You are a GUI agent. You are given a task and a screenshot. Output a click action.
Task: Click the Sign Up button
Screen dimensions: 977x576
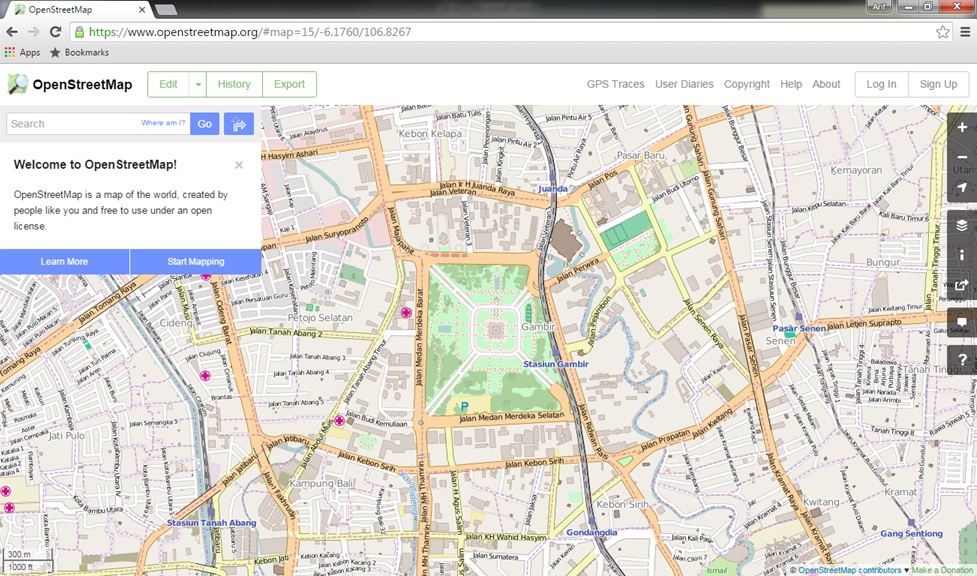[938, 84]
